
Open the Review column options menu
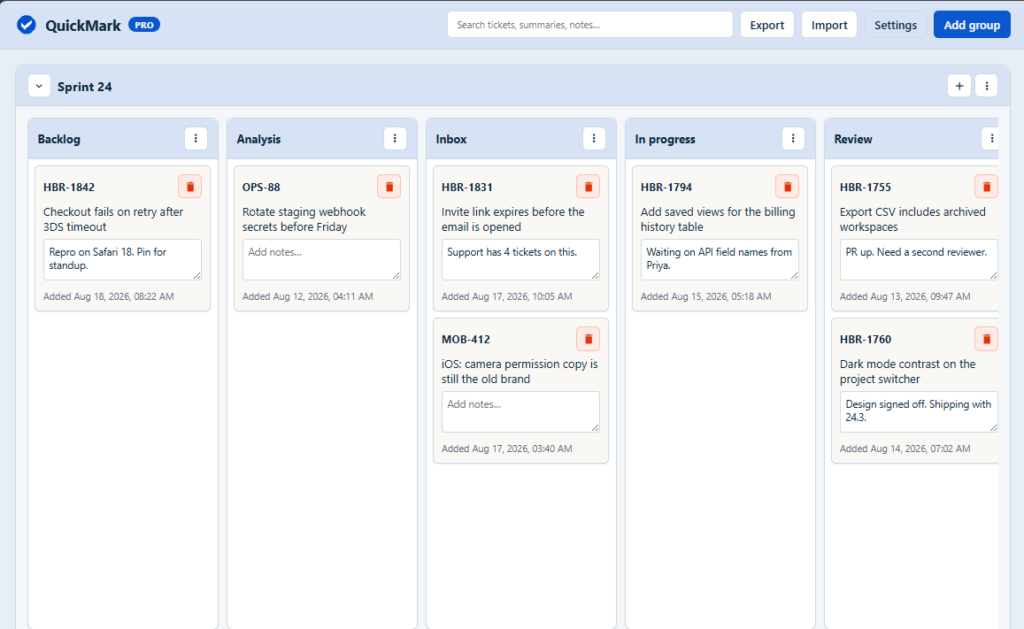point(991,138)
